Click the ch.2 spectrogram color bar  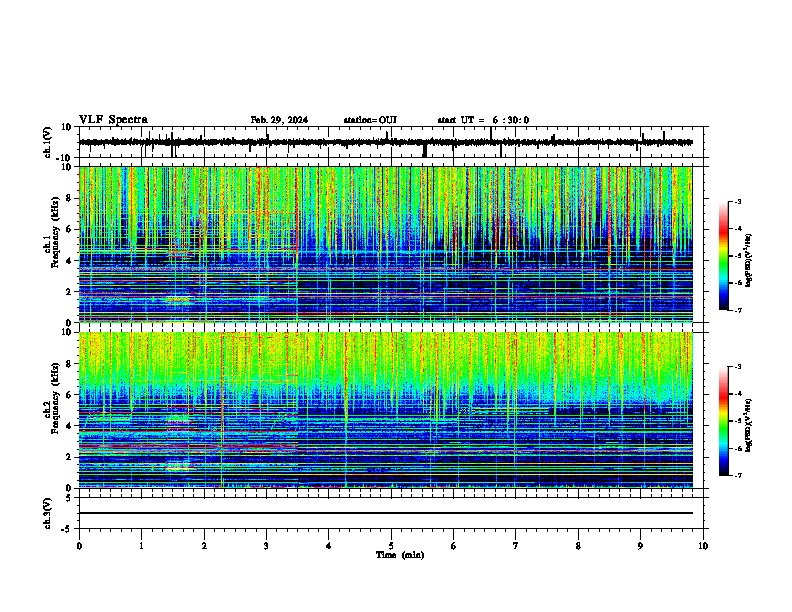point(724,421)
